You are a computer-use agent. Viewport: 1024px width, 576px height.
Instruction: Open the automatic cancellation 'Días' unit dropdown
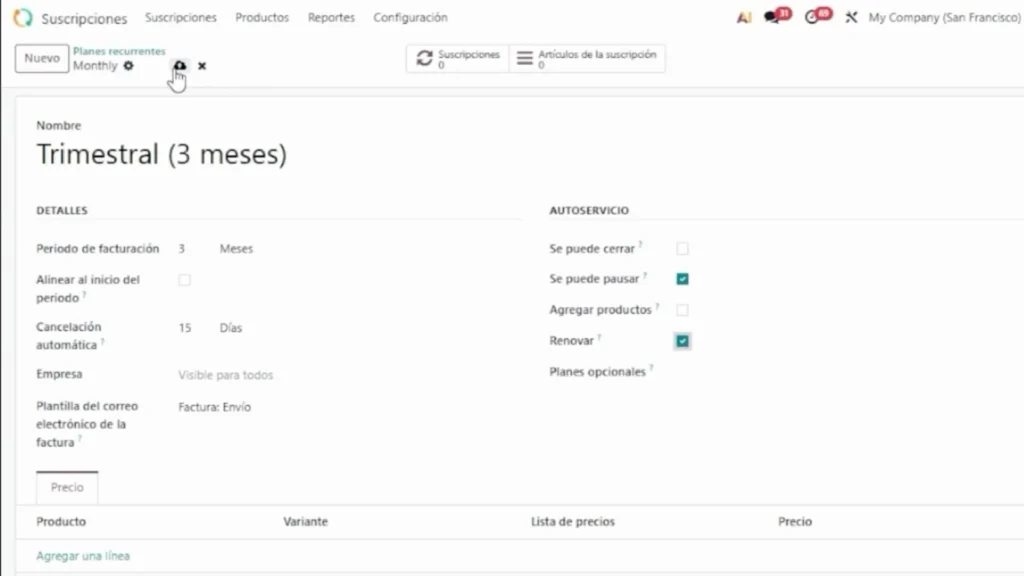pos(231,328)
